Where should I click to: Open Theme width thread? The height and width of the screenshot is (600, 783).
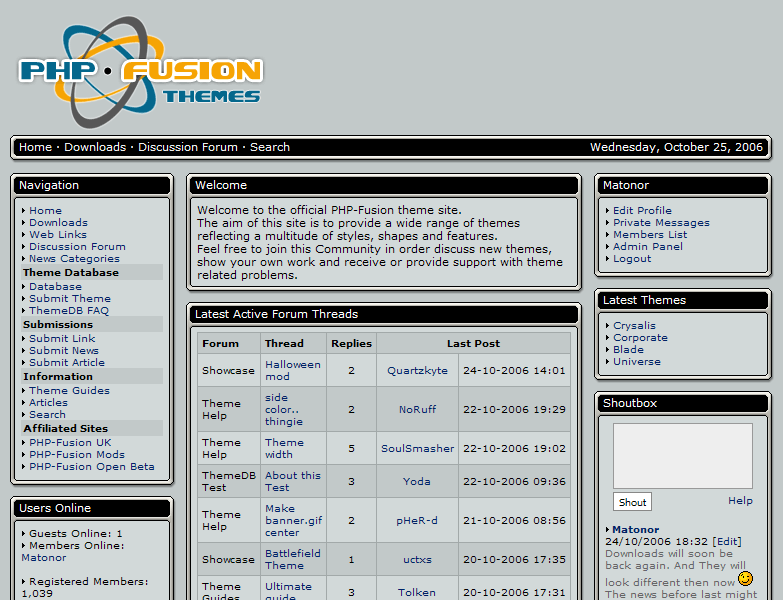[x=284, y=448]
